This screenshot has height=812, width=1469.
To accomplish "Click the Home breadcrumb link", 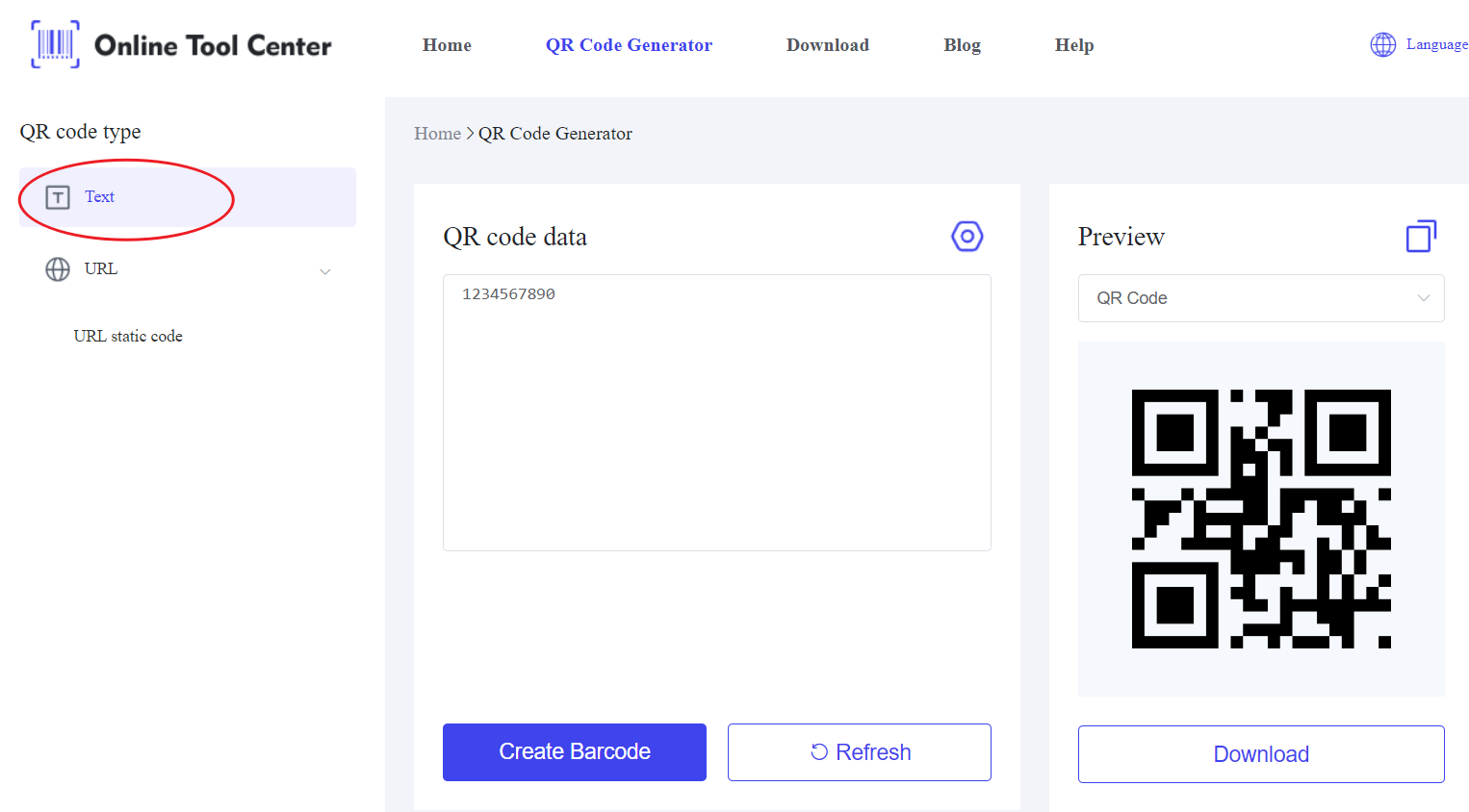I will click(x=437, y=134).
